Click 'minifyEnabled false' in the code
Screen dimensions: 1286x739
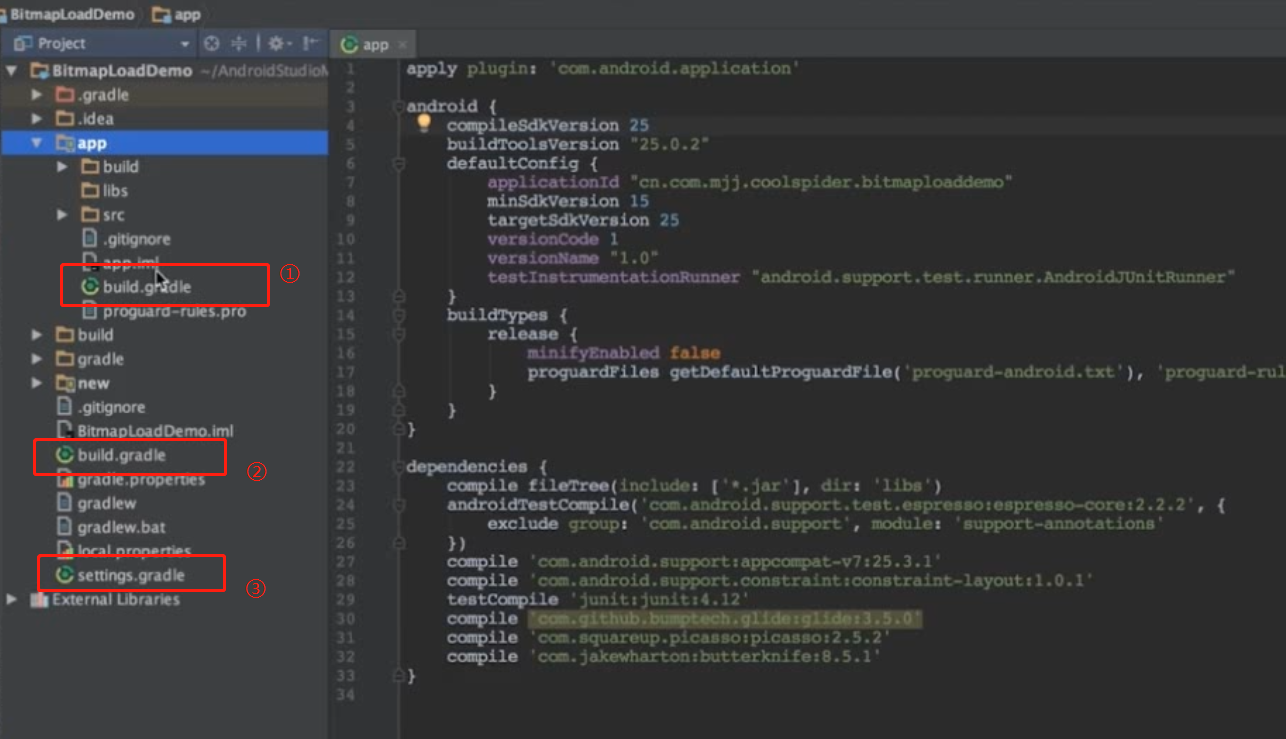point(624,353)
